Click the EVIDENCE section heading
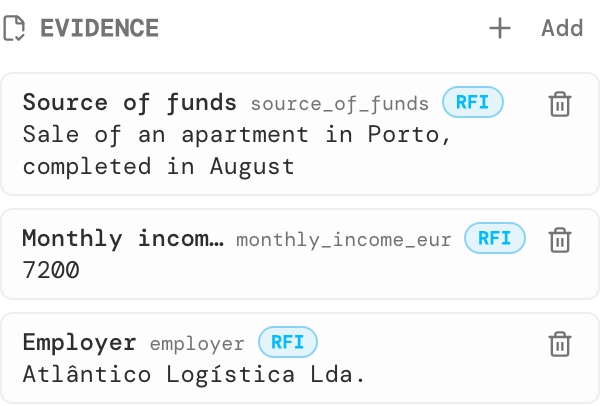Image resolution: width=600 pixels, height=406 pixels. click(x=99, y=28)
